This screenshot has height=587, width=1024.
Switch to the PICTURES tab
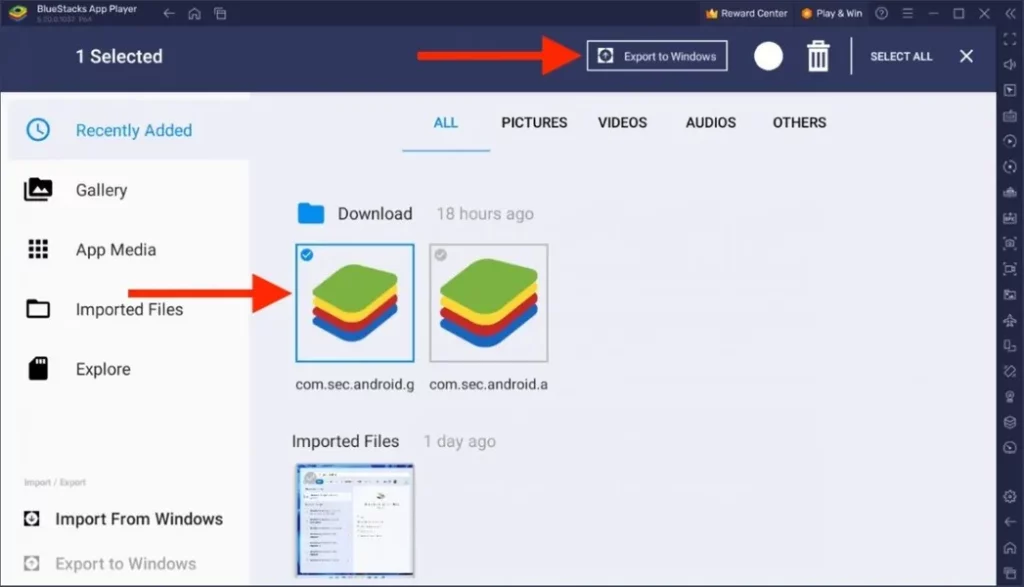(x=534, y=123)
